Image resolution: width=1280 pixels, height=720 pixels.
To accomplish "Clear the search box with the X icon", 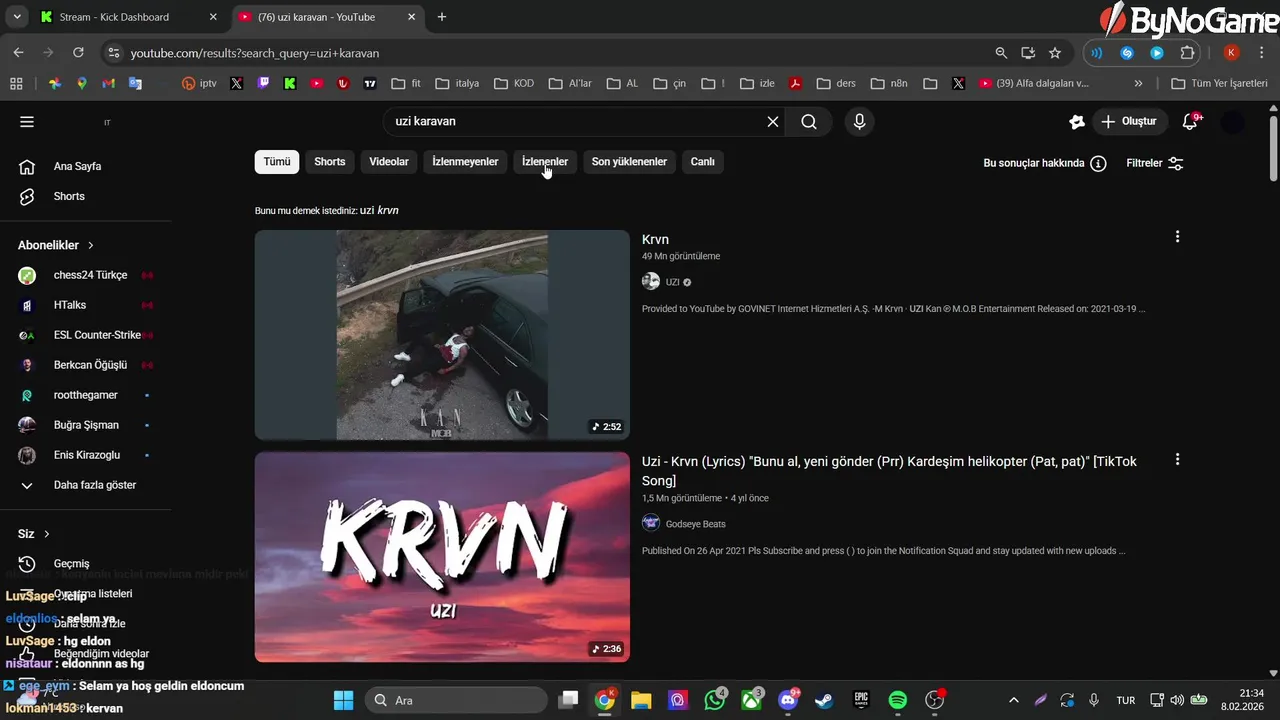I will tap(773, 122).
